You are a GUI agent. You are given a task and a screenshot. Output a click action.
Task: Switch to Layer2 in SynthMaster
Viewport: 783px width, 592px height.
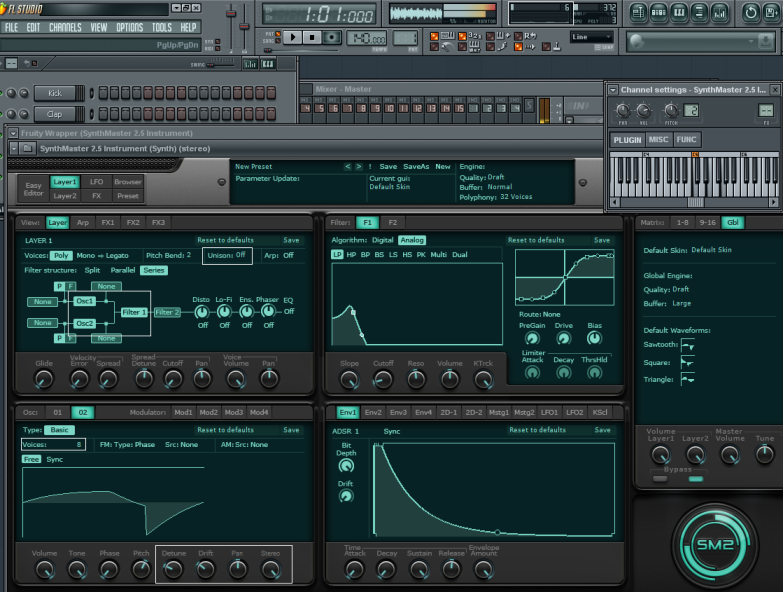pos(65,196)
